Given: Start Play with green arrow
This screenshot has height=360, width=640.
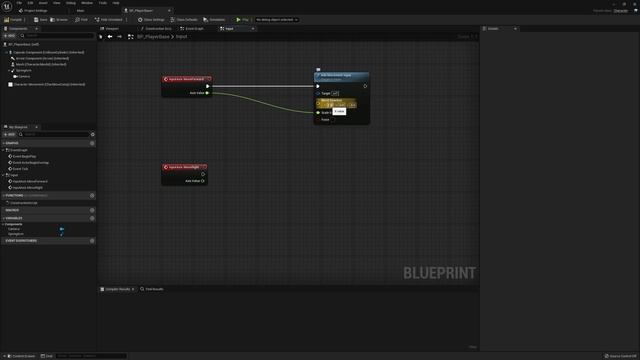Looking at the screenshot, I should tap(238, 20).
